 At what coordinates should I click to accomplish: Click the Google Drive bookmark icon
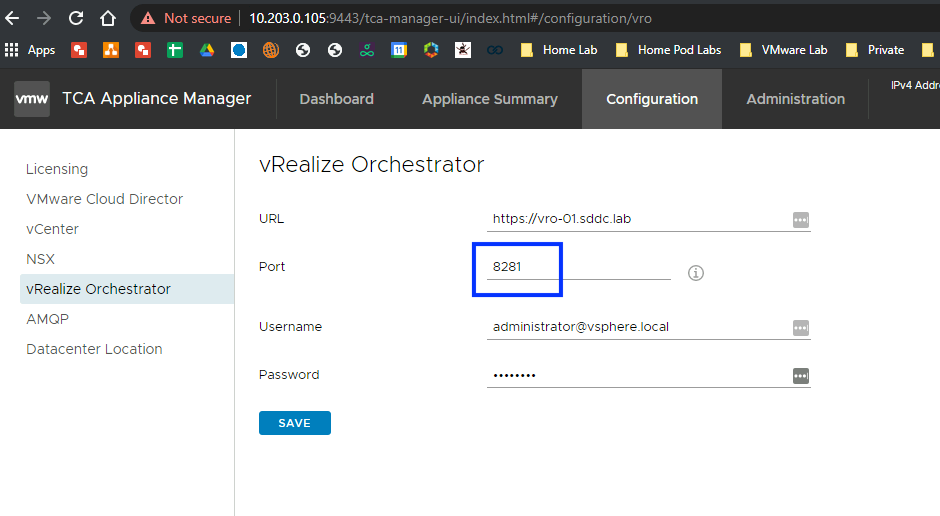pos(207,50)
